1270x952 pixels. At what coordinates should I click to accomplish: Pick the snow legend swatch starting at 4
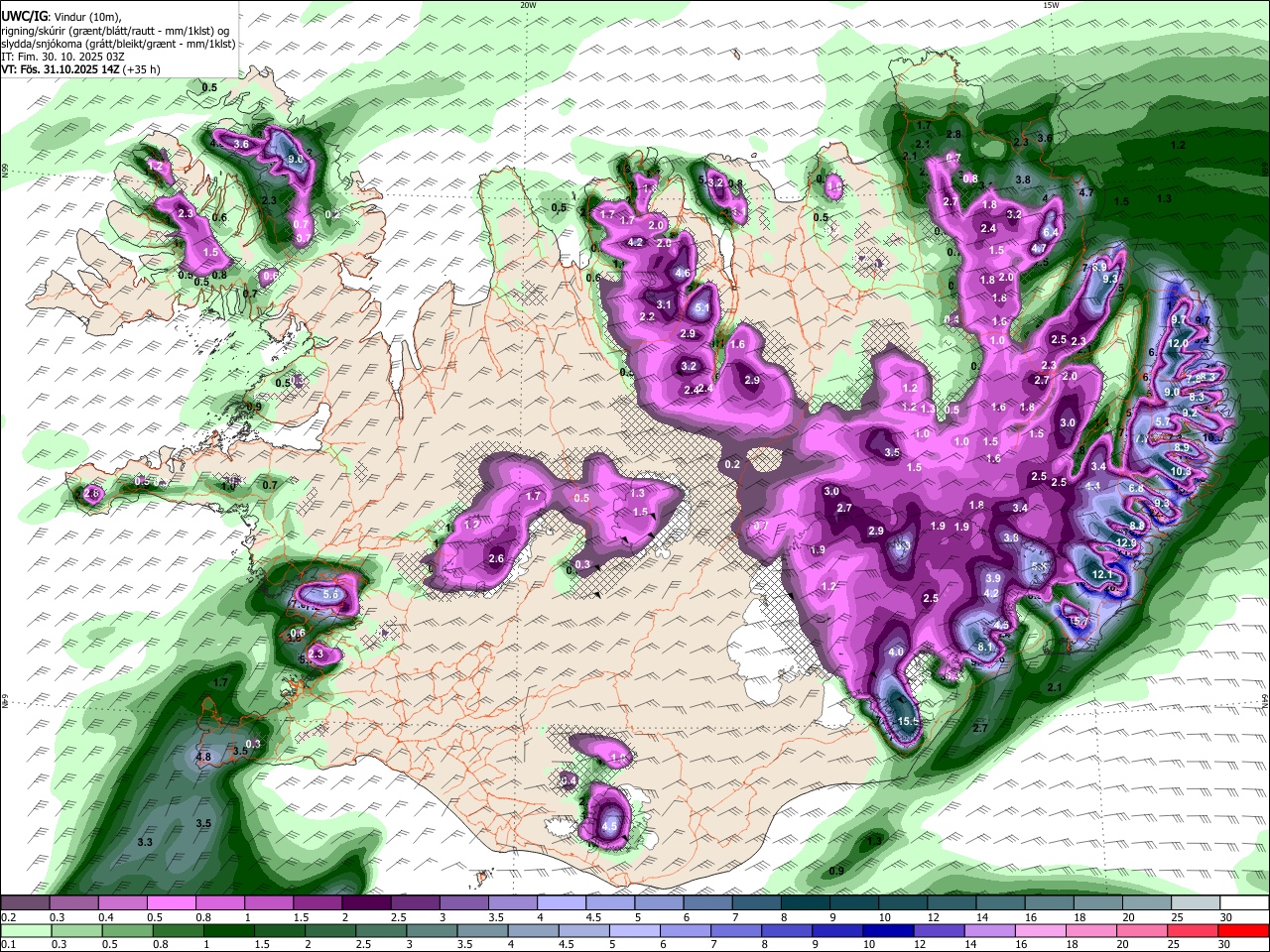[562, 903]
